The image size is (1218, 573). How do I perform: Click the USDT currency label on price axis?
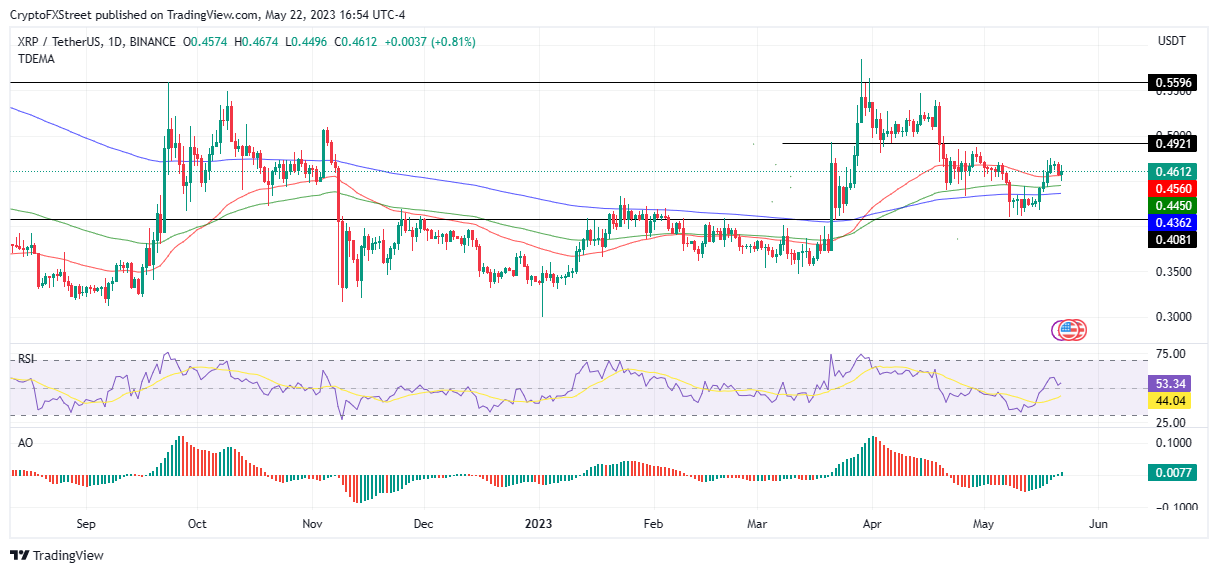[x=1171, y=42]
